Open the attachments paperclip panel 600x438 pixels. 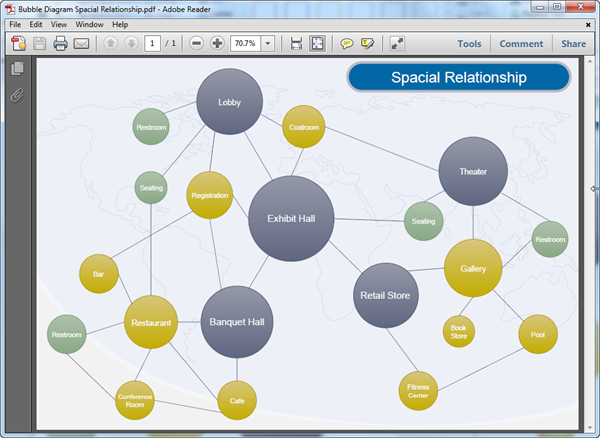pyautogui.click(x=16, y=96)
